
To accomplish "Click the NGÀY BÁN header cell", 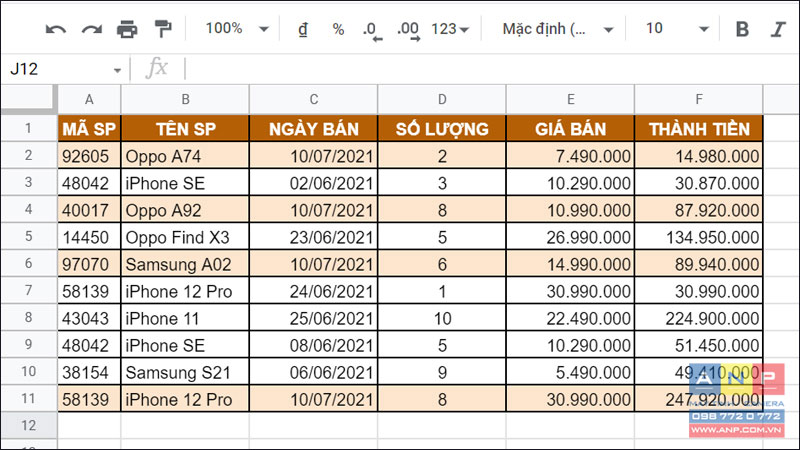I will [x=314, y=129].
